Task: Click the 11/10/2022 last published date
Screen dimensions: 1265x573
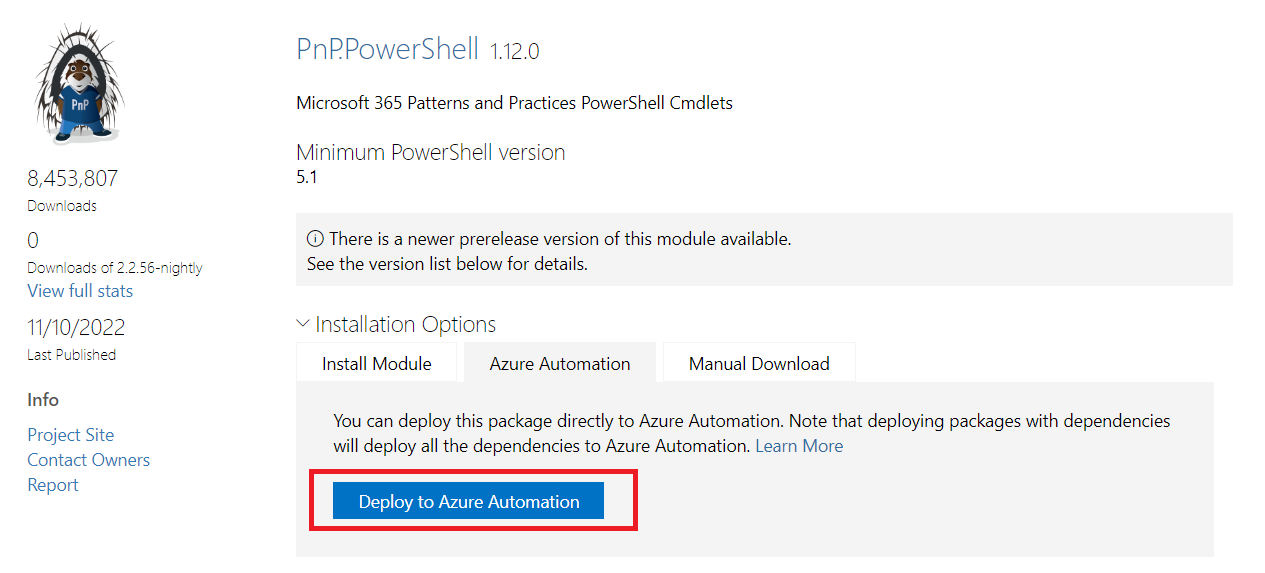Action: tap(76, 328)
